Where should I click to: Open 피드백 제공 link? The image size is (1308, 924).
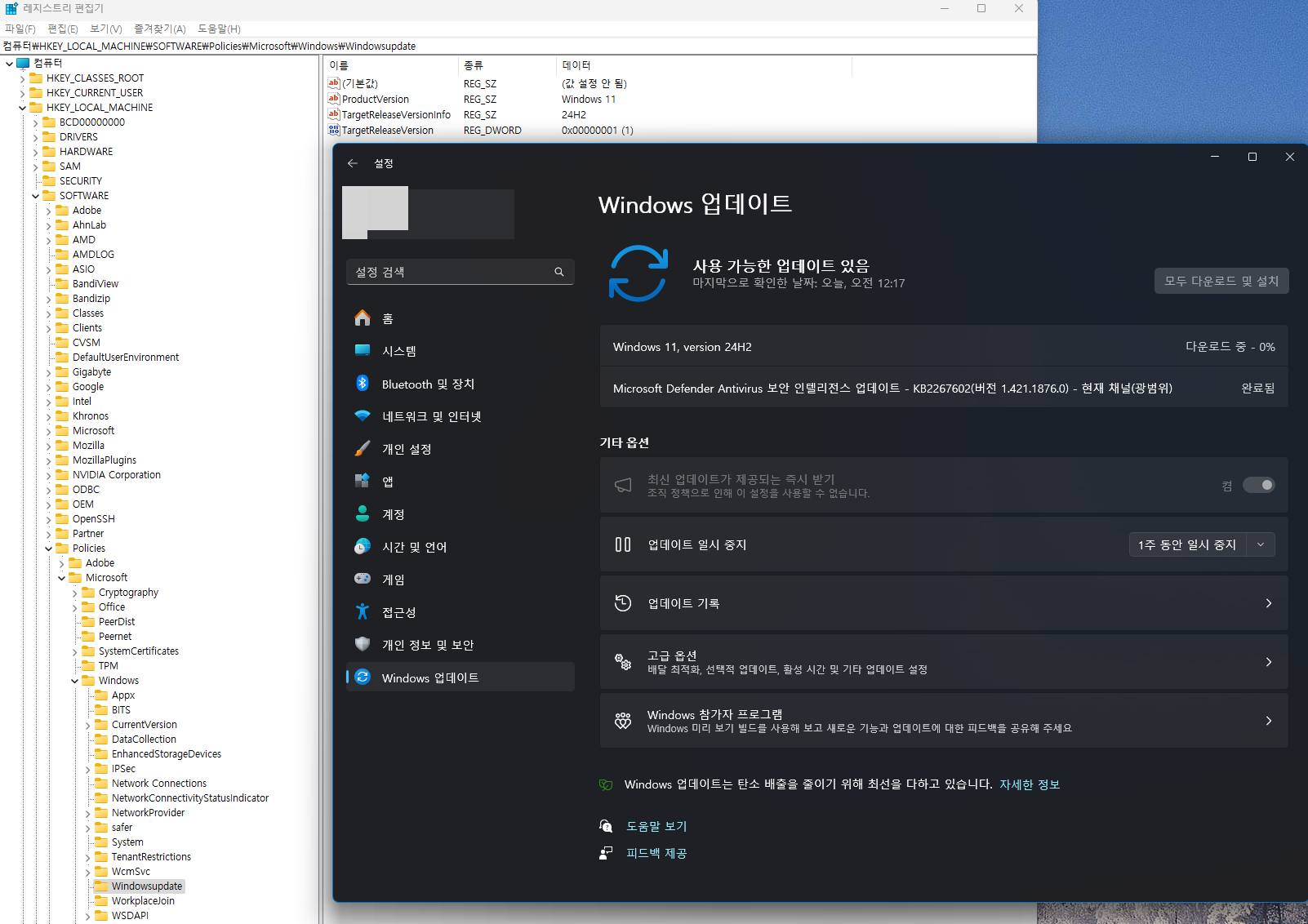656,853
